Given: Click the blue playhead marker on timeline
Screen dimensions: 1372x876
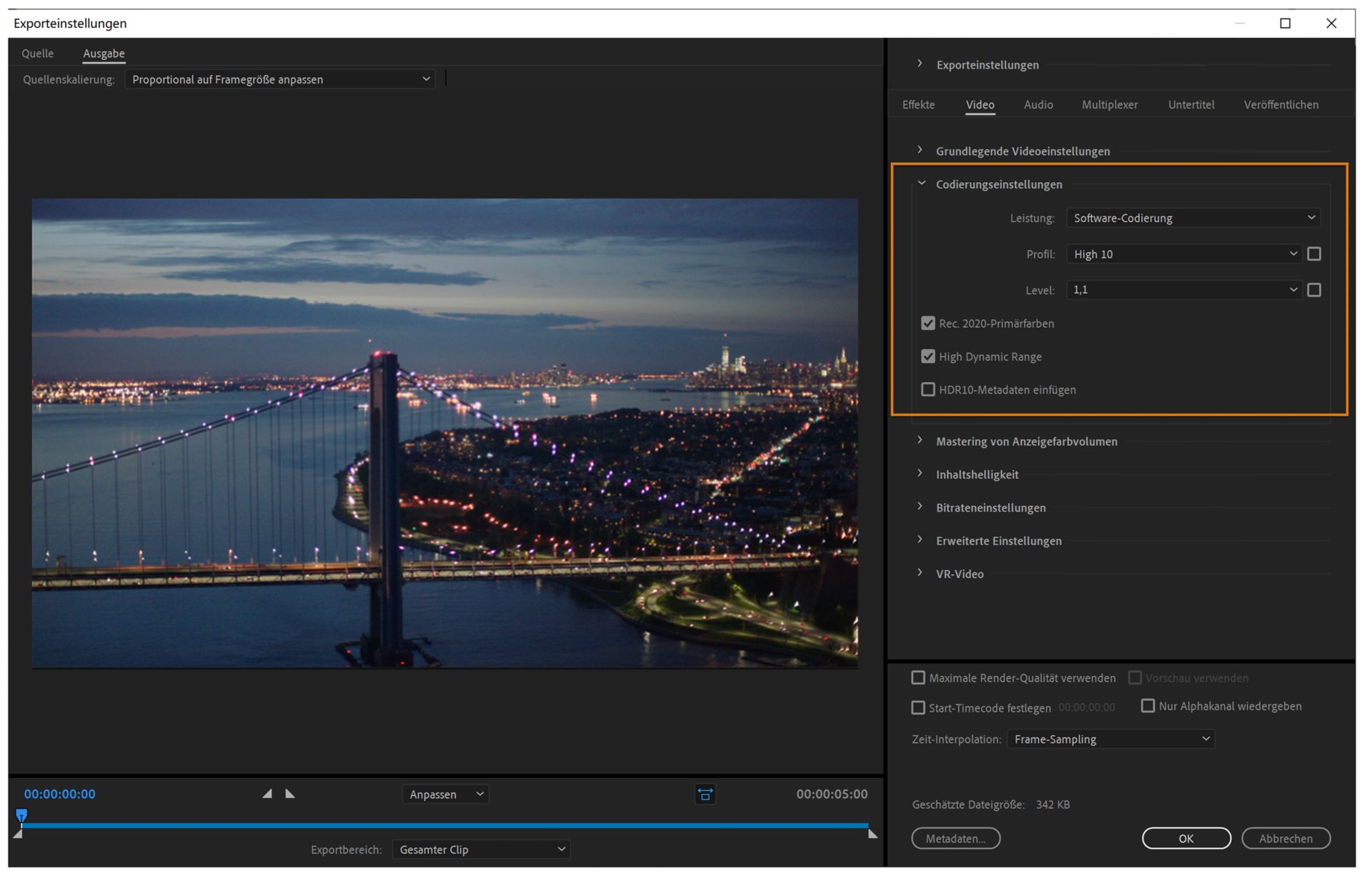Looking at the screenshot, I should coord(21,815).
